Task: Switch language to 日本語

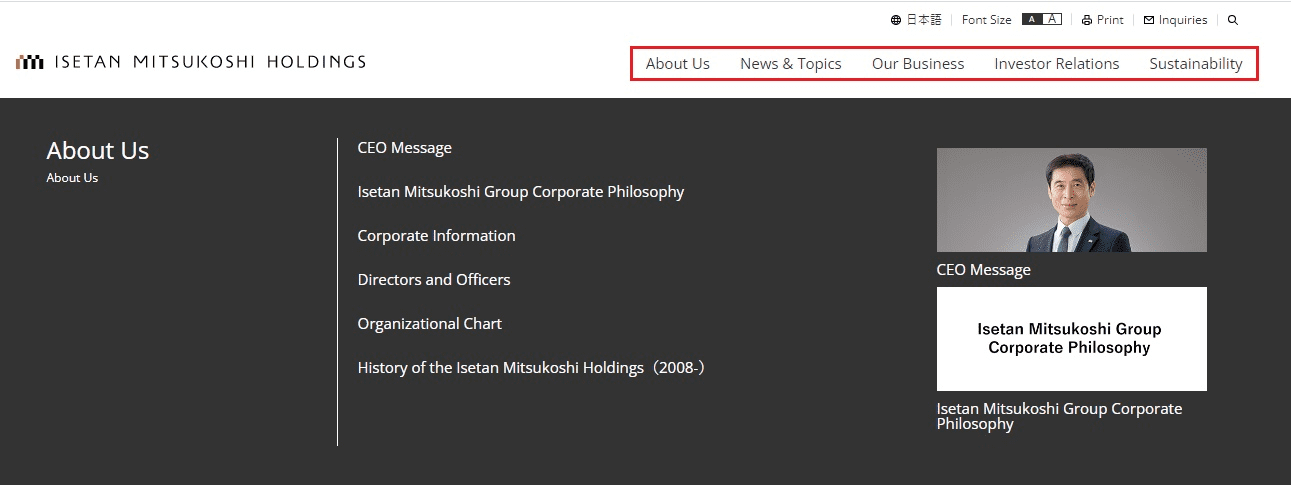Action: (x=924, y=20)
